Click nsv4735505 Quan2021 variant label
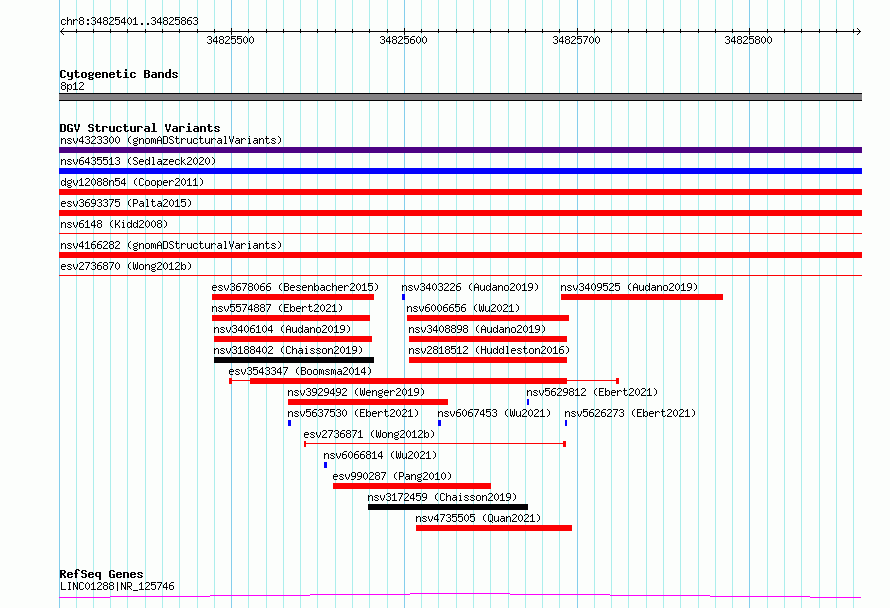 click(478, 518)
